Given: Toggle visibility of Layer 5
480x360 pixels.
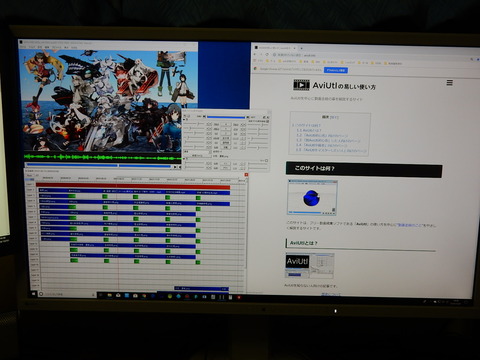Looking at the screenshot, I should pos(31,206).
